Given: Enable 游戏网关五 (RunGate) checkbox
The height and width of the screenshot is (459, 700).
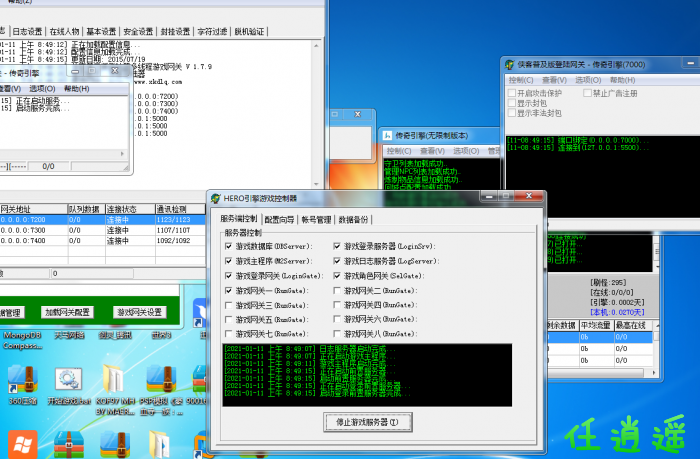Looking at the screenshot, I should [x=229, y=320].
